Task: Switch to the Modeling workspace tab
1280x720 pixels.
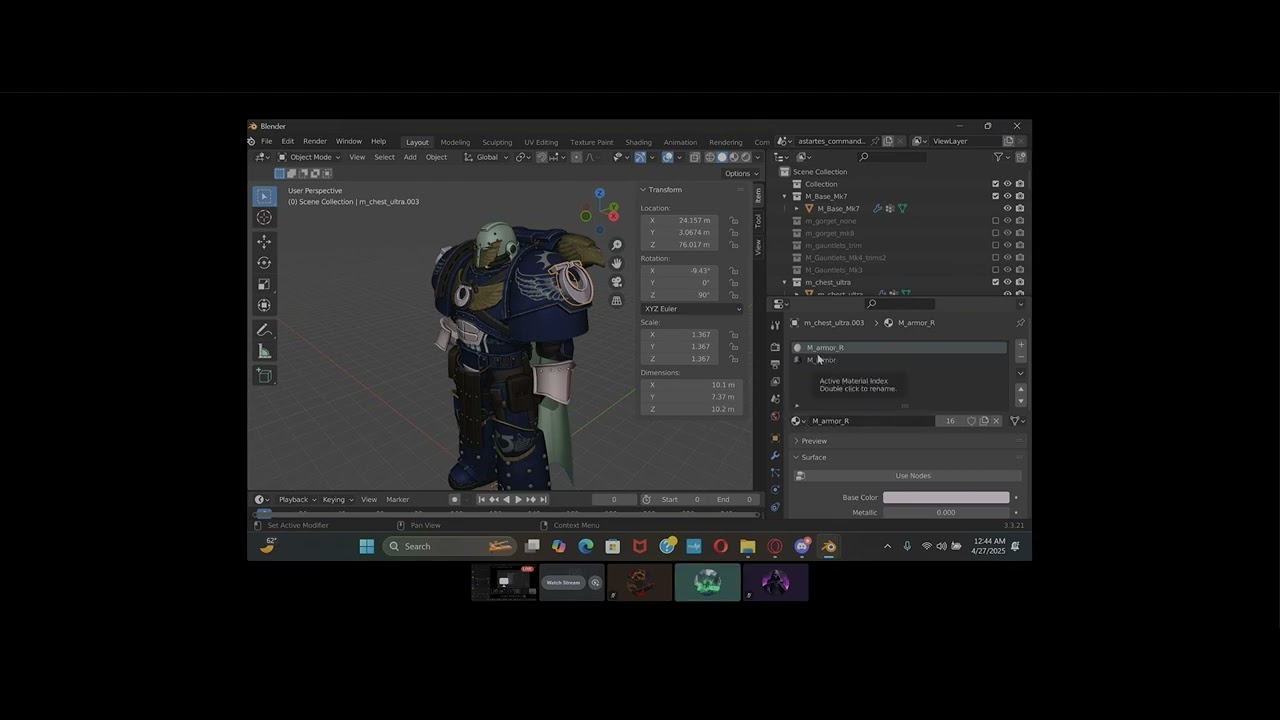Action: click(x=455, y=142)
